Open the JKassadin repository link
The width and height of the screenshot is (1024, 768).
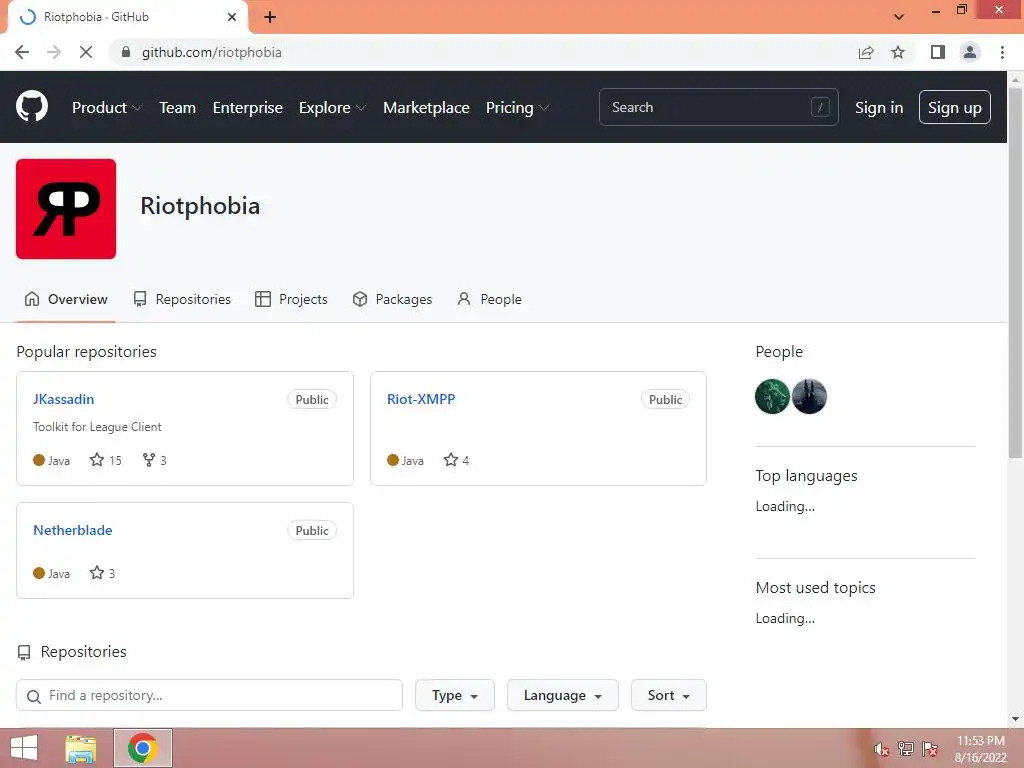[63, 399]
